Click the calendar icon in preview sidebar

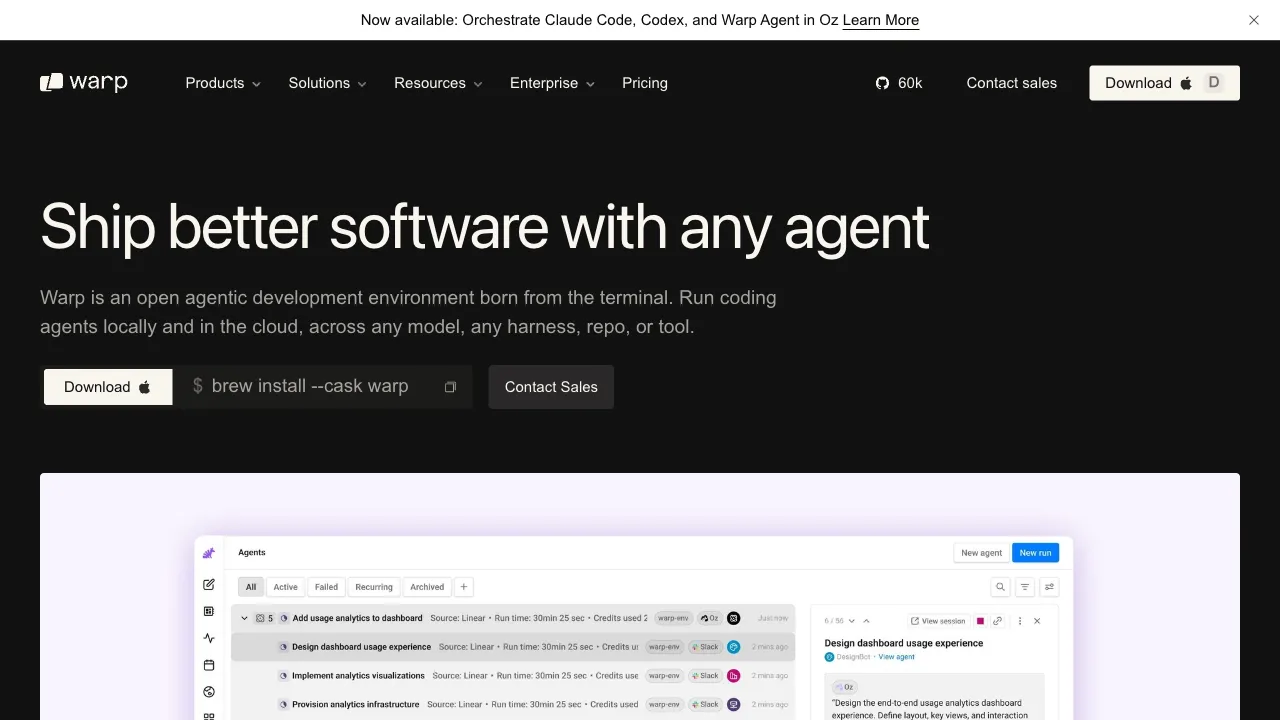coord(209,665)
